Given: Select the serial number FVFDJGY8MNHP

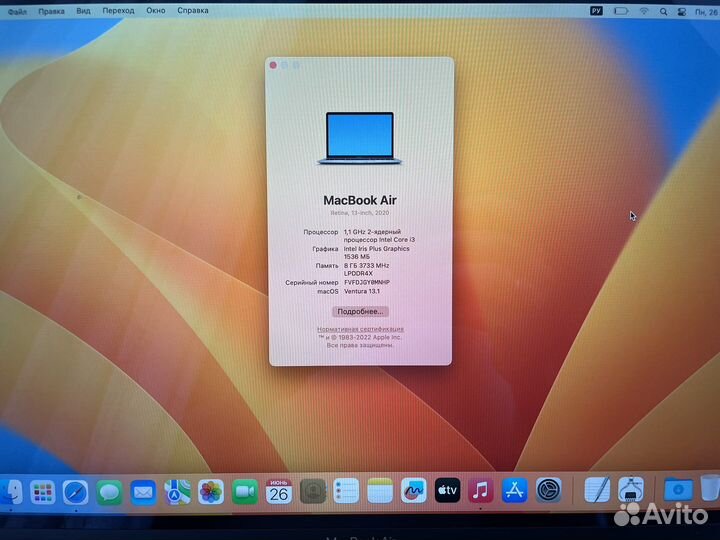Looking at the screenshot, I should pos(367,282).
